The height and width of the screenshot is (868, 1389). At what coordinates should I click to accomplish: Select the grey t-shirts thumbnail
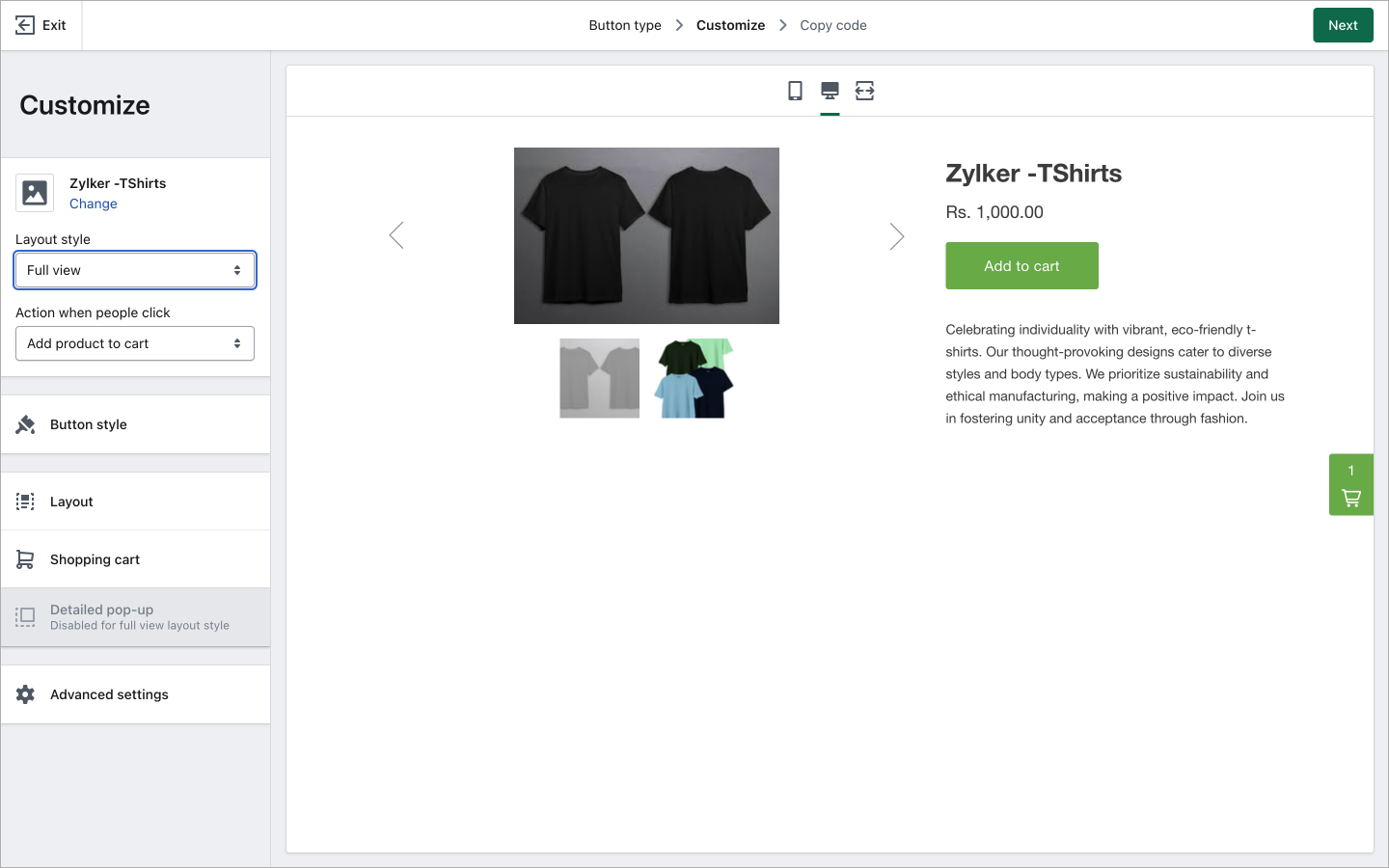pyautogui.click(x=599, y=378)
